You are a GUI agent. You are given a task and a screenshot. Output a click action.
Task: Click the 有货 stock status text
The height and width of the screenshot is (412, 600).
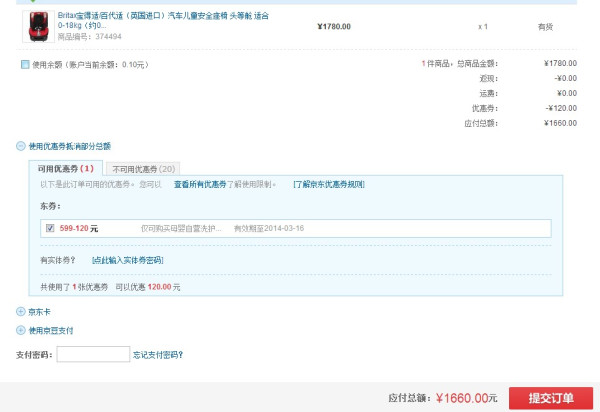(545, 27)
